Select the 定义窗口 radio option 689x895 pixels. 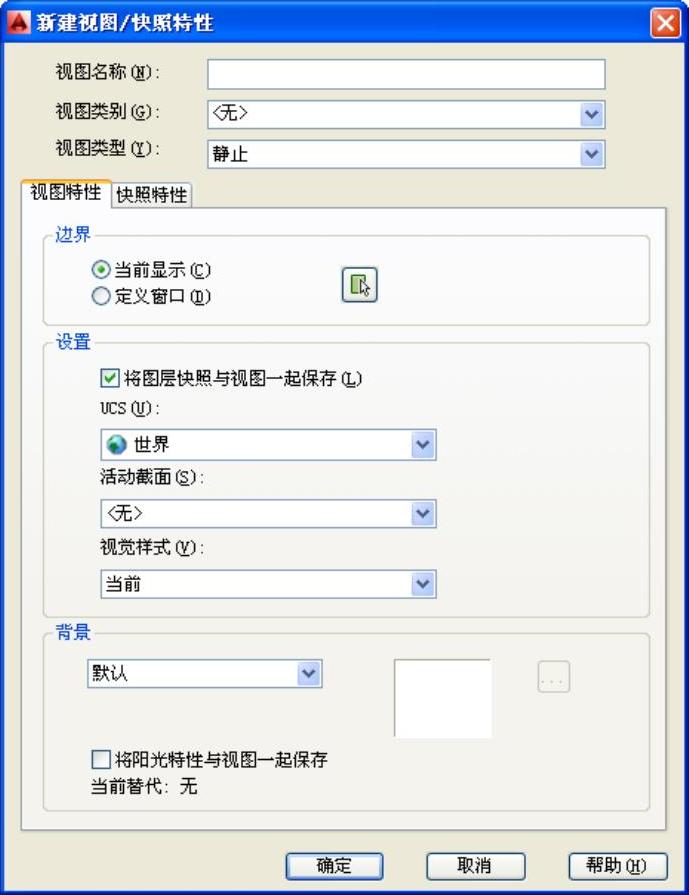pos(100,296)
